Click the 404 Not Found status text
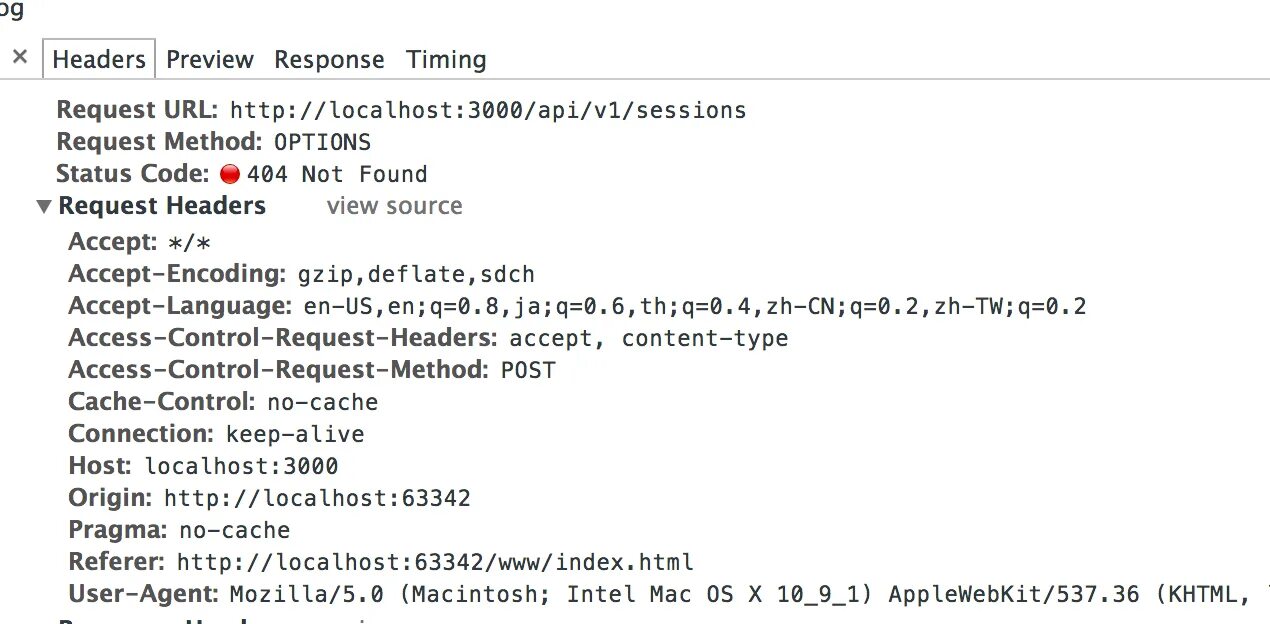The image size is (1270, 624). click(337, 175)
